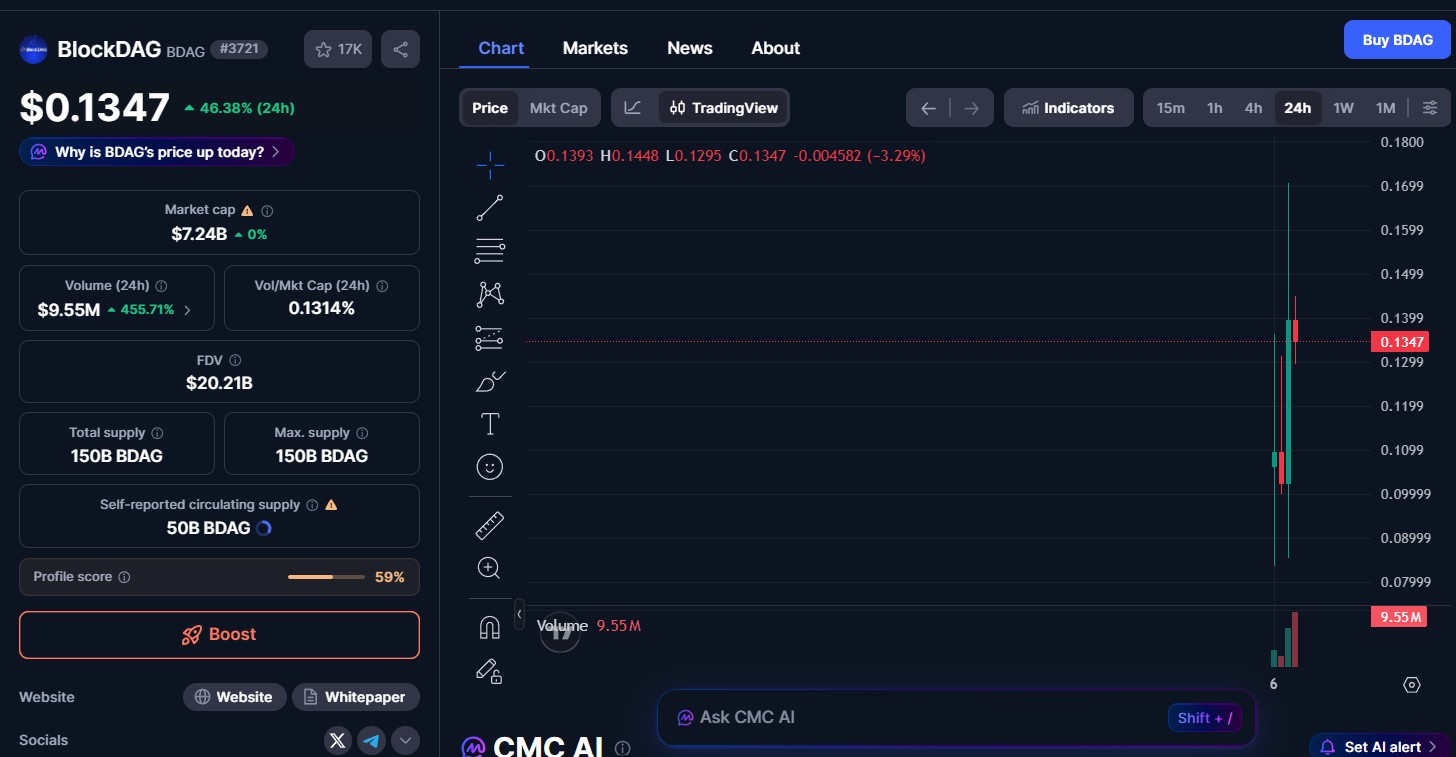The image size is (1456, 757).
Task: Select the text annotation tool
Action: point(489,423)
